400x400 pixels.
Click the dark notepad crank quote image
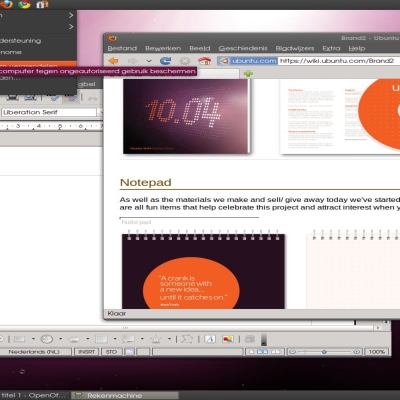(203, 270)
